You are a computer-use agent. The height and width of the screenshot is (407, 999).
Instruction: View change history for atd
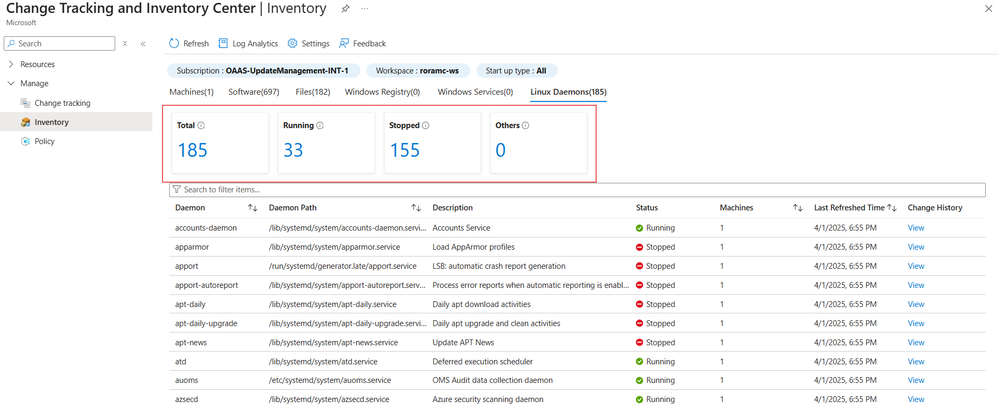coord(916,361)
